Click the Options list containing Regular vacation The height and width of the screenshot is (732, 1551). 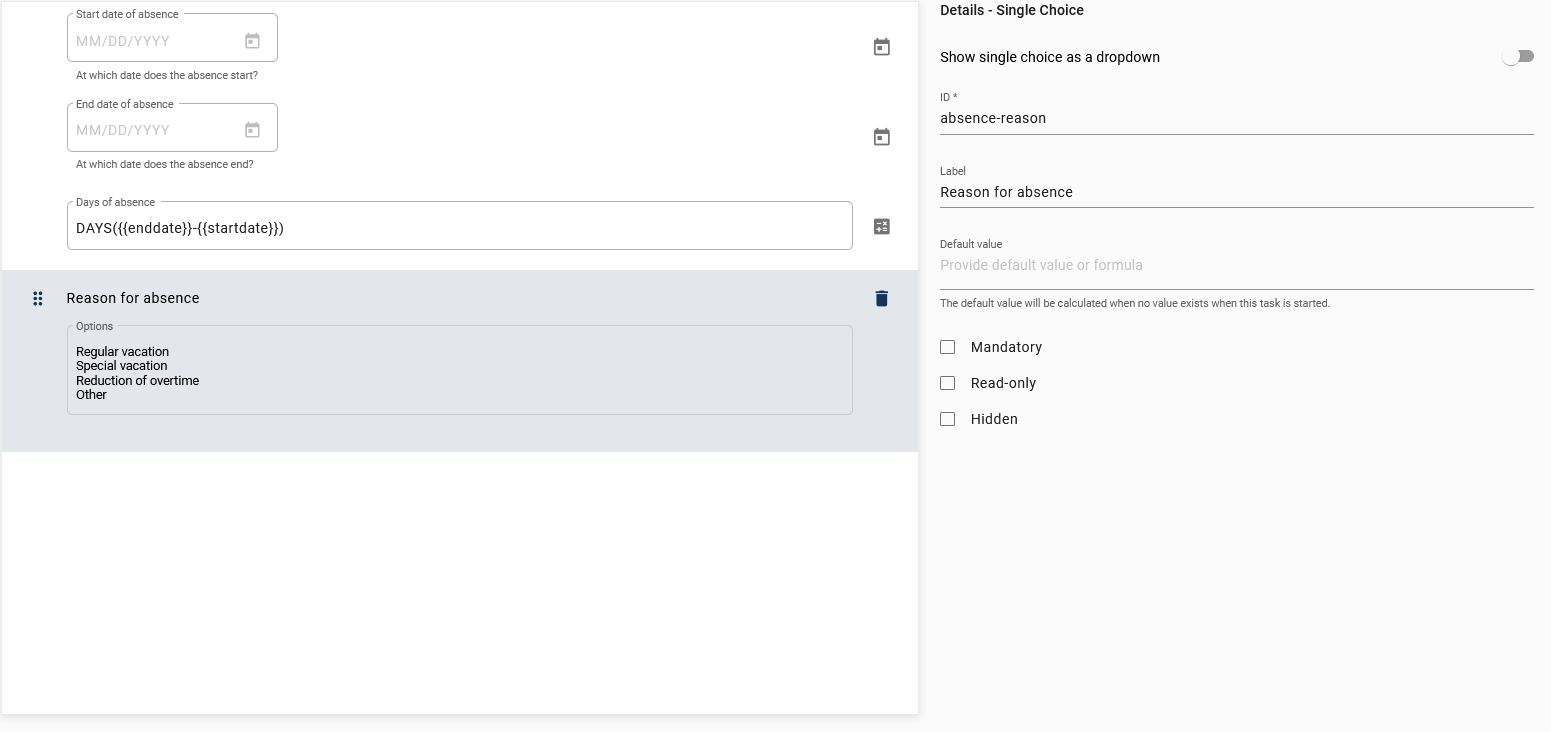(x=460, y=370)
